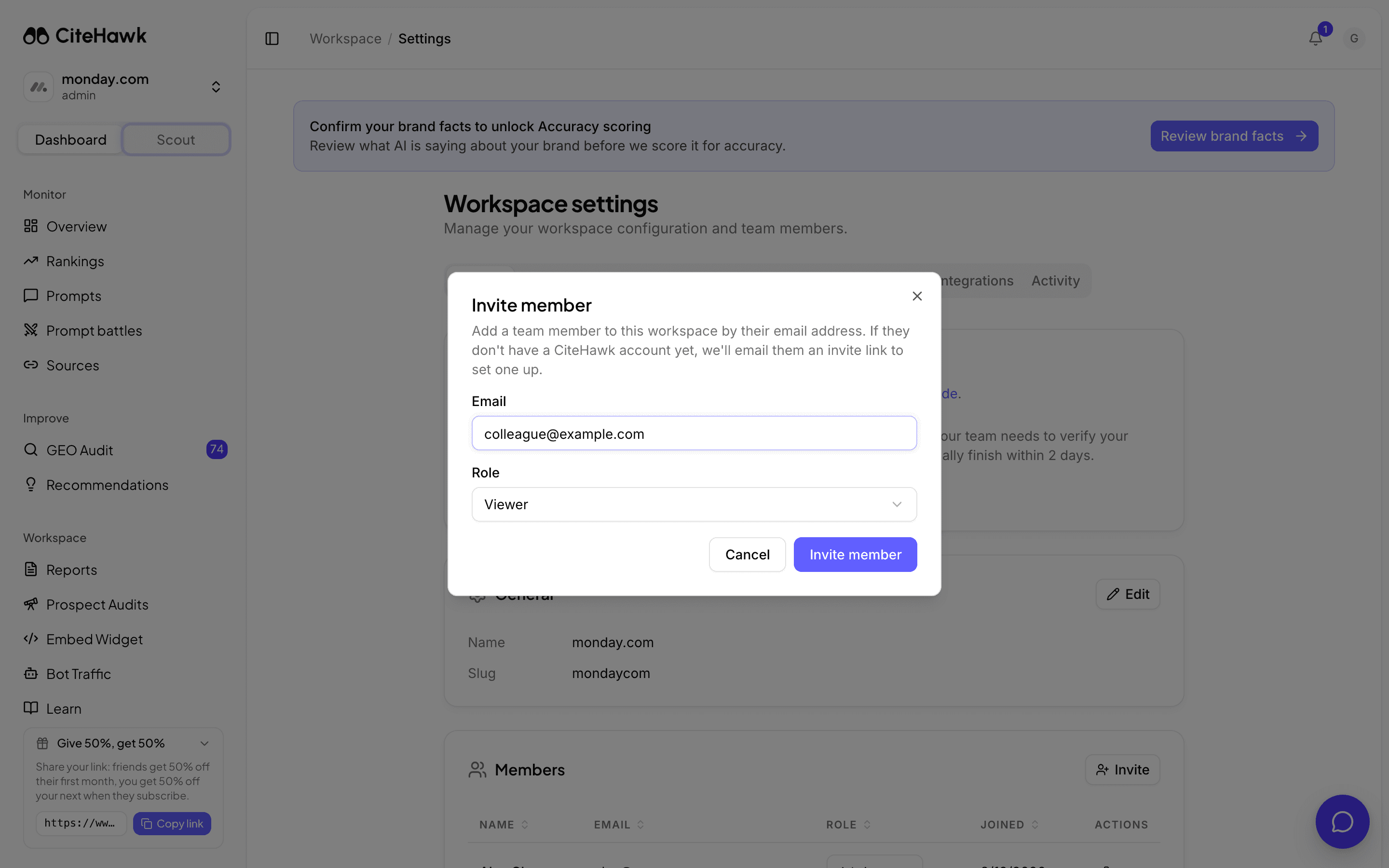The height and width of the screenshot is (868, 1389).
Task: Open the G user avatar menu
Action: (x=1354, y=39)
